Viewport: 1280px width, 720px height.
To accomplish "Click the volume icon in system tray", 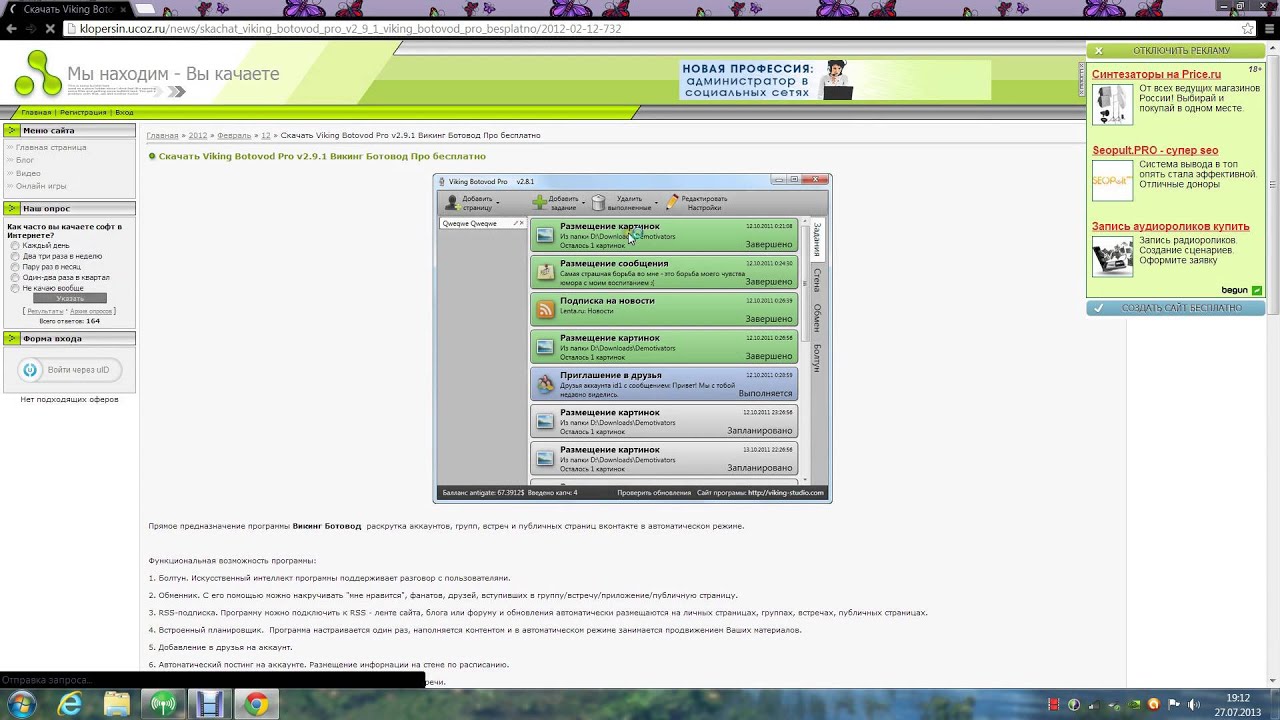I will tap(1193, 705).
